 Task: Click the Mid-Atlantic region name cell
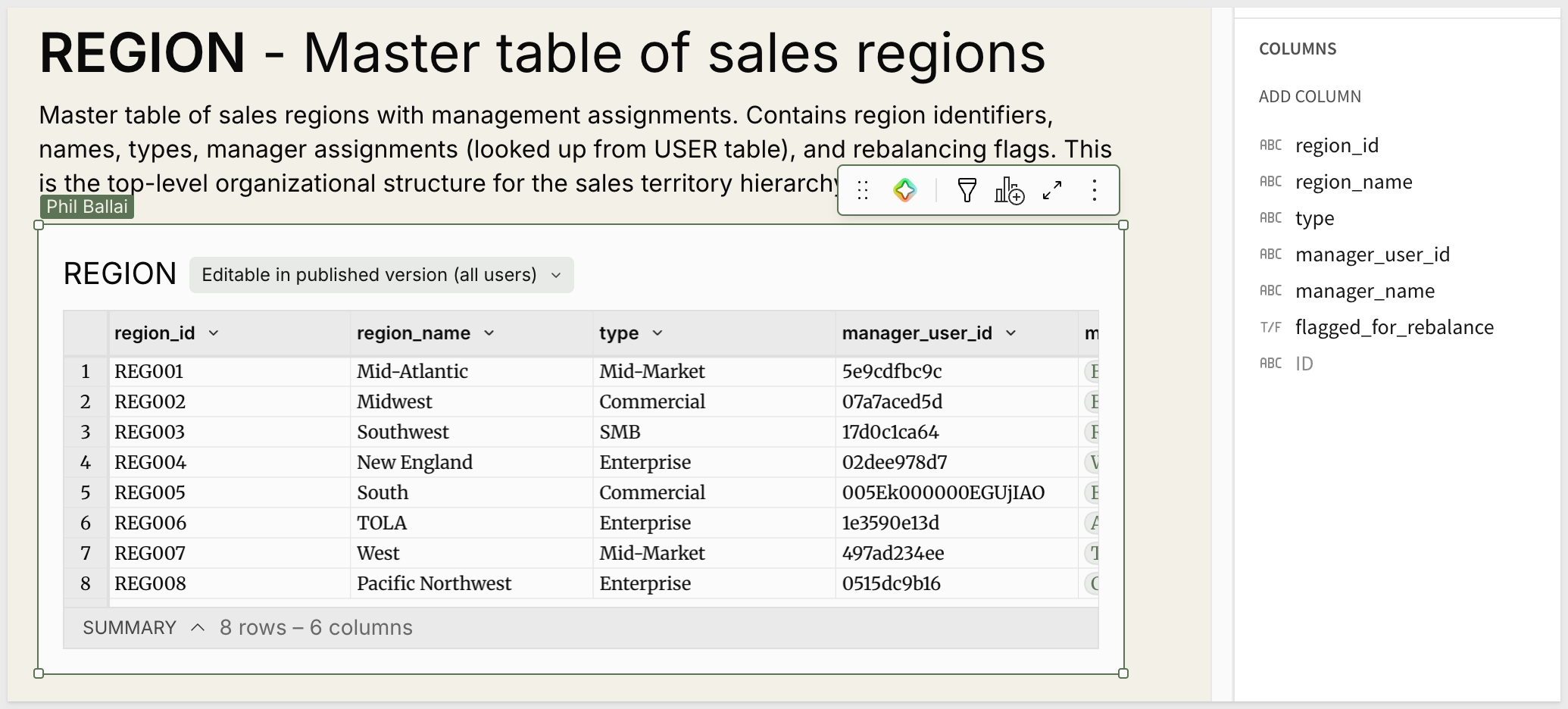click(472, 372)
